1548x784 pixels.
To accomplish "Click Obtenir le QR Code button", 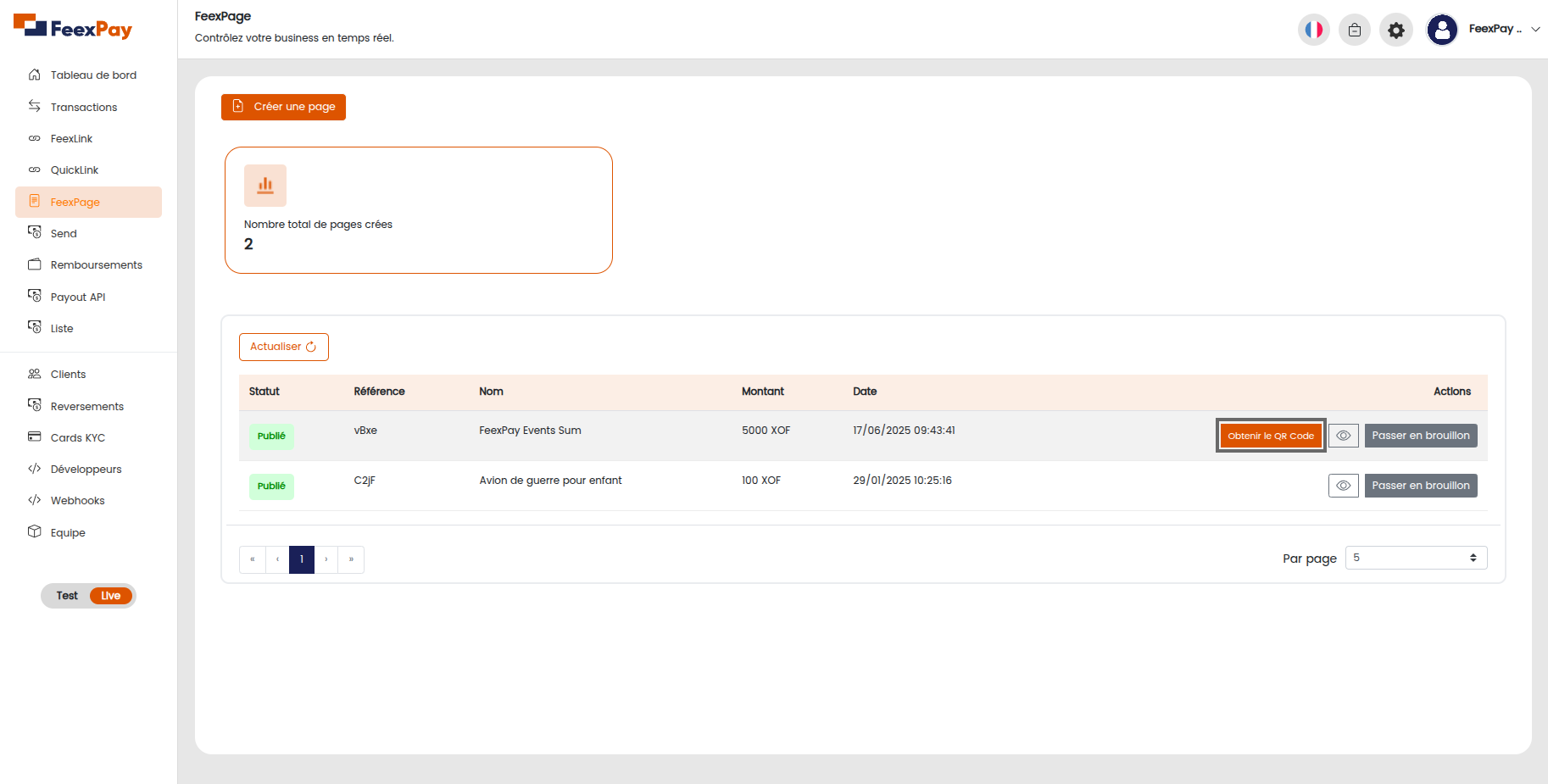I will tap(1271, 436).
